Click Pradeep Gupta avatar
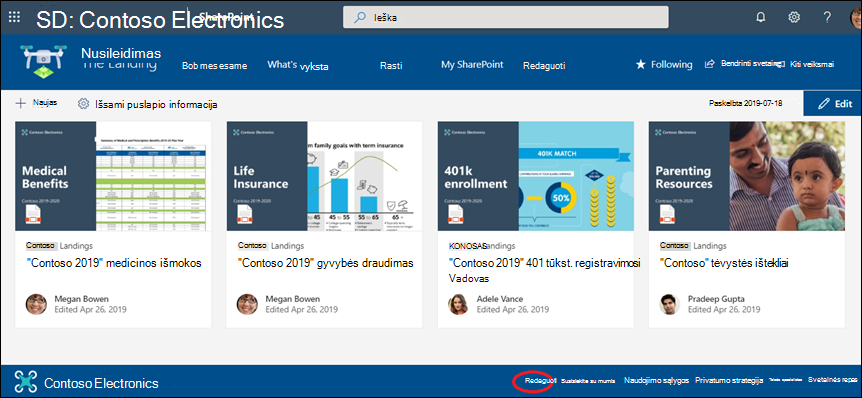The width and height of the screenshot is (862, 398). (x=670, y=304)
